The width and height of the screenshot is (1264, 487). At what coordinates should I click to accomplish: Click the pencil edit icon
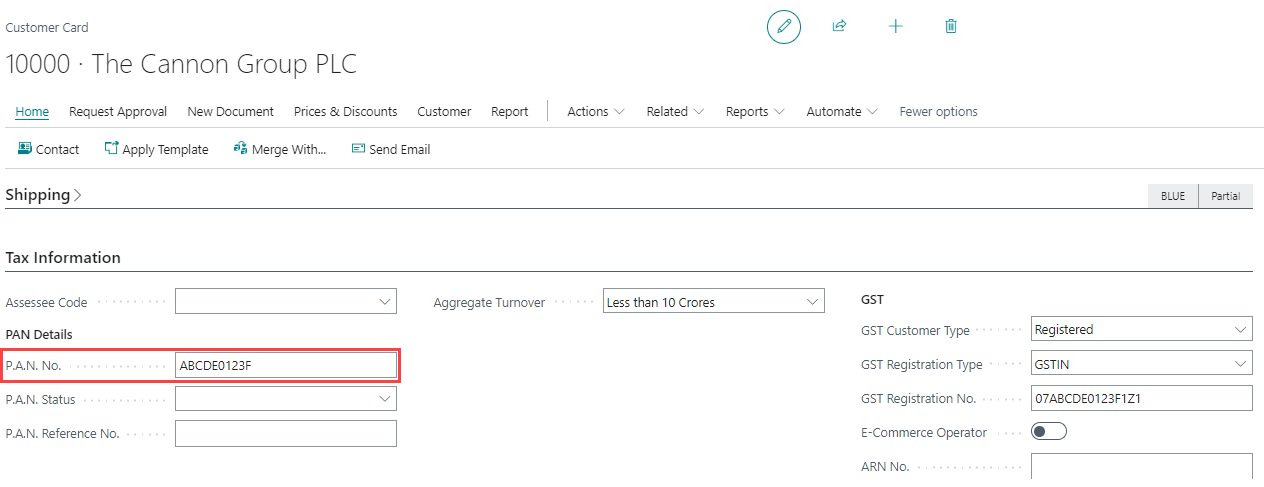tap(783, 27)
